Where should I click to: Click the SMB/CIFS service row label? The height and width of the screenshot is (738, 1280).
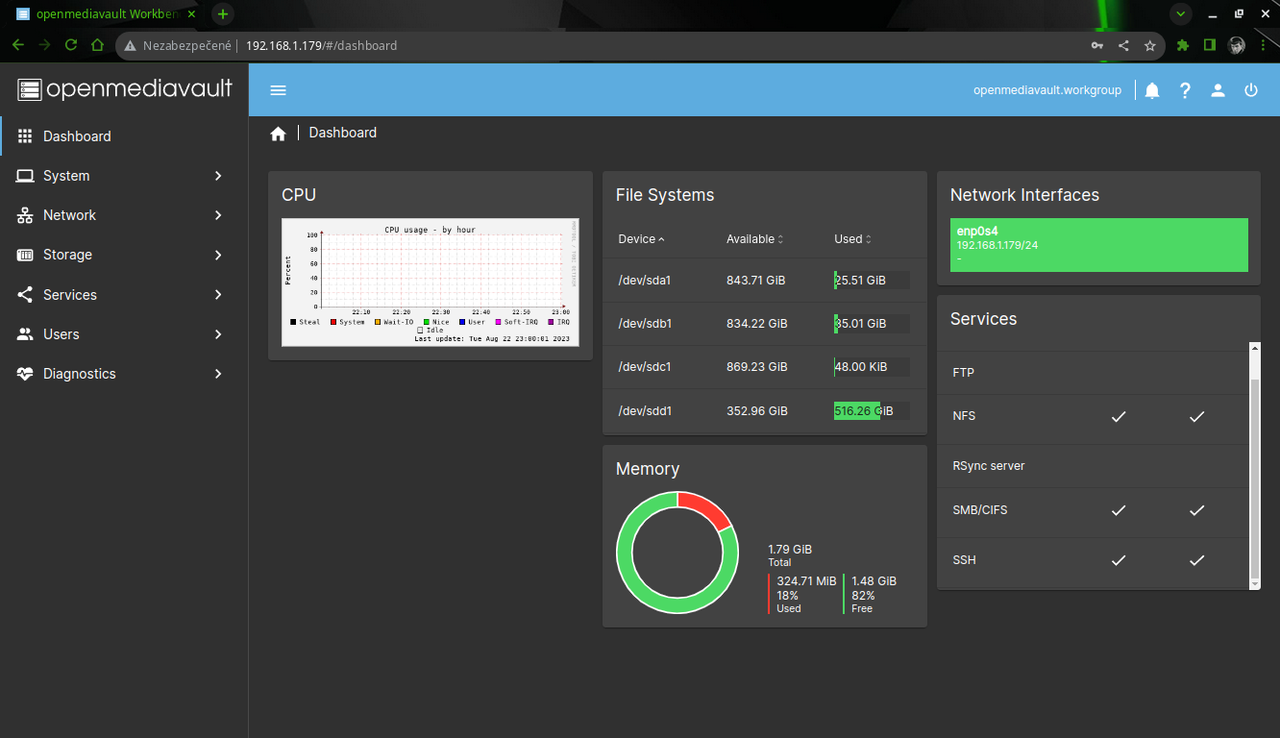click(x=980, y=510)
